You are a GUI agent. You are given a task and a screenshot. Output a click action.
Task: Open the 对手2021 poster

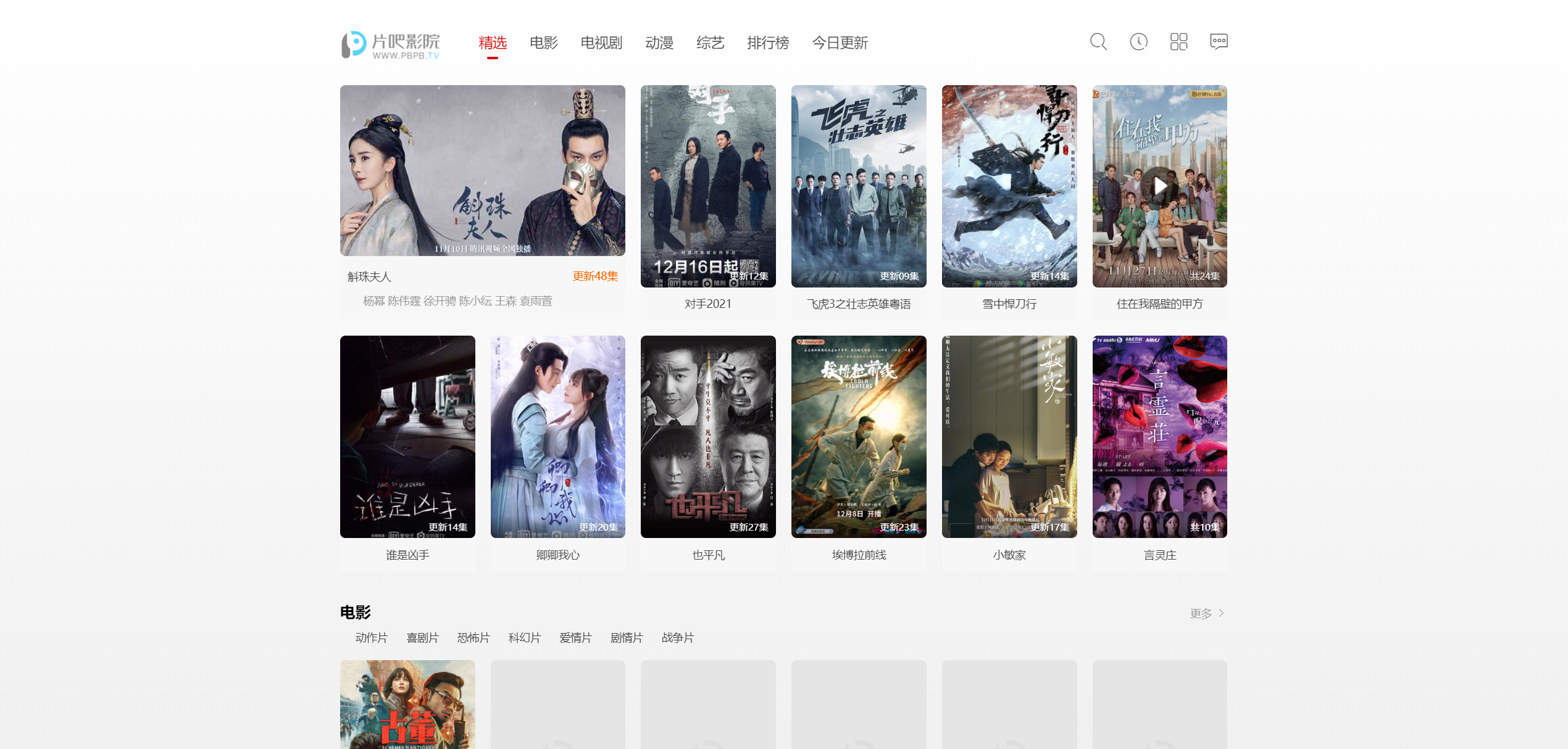click(x=708, y=186)
